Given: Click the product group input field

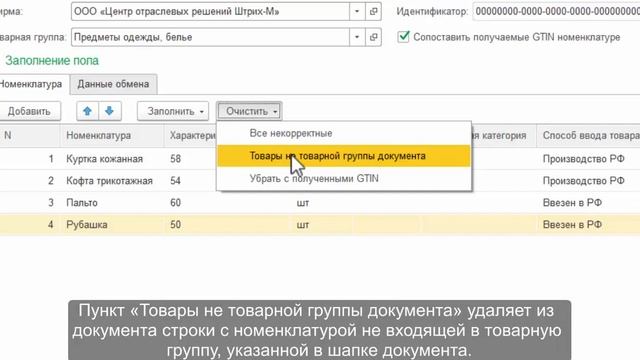Looking at the screenshot, I should (210, 37).
